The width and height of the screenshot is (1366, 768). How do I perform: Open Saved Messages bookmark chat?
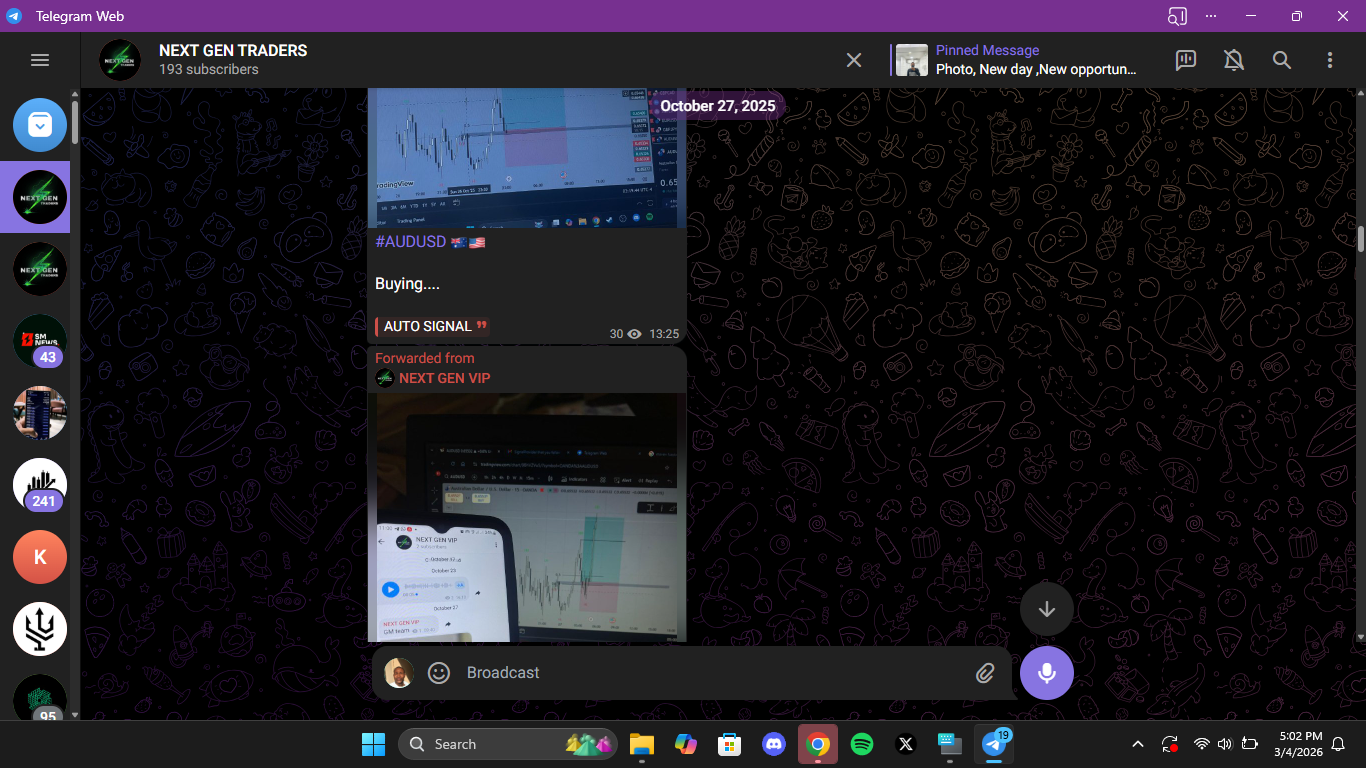[40, 125]
